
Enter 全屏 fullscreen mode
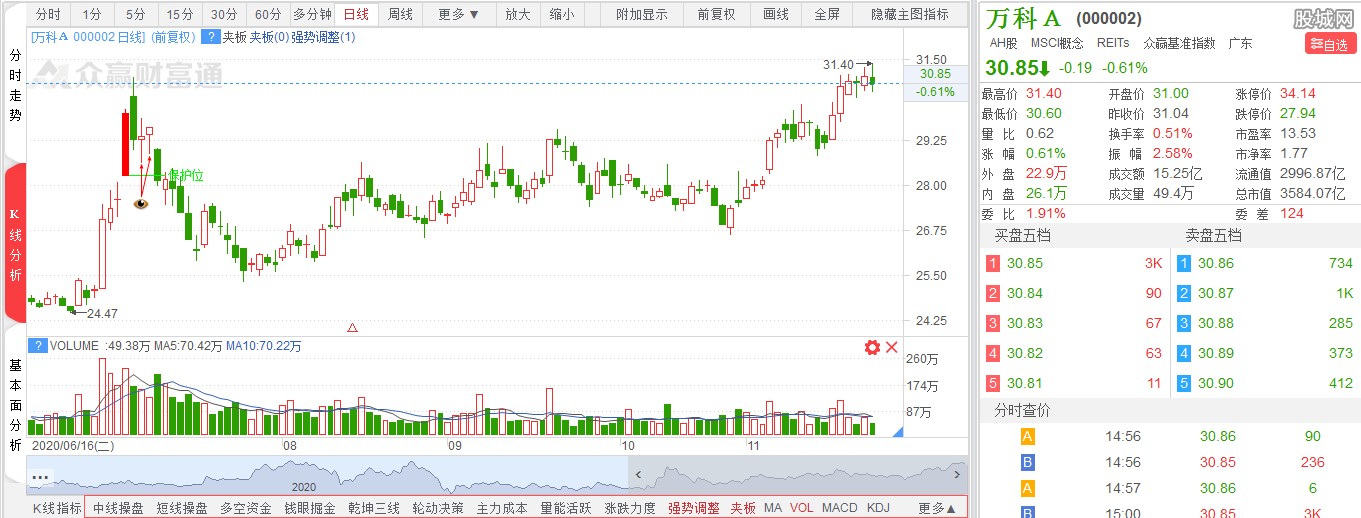click(x=827, y=15)
